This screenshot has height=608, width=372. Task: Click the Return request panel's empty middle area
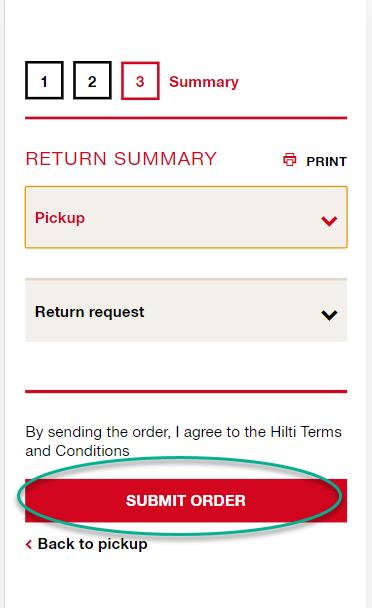pyautogui.click(x=233, y=310)
